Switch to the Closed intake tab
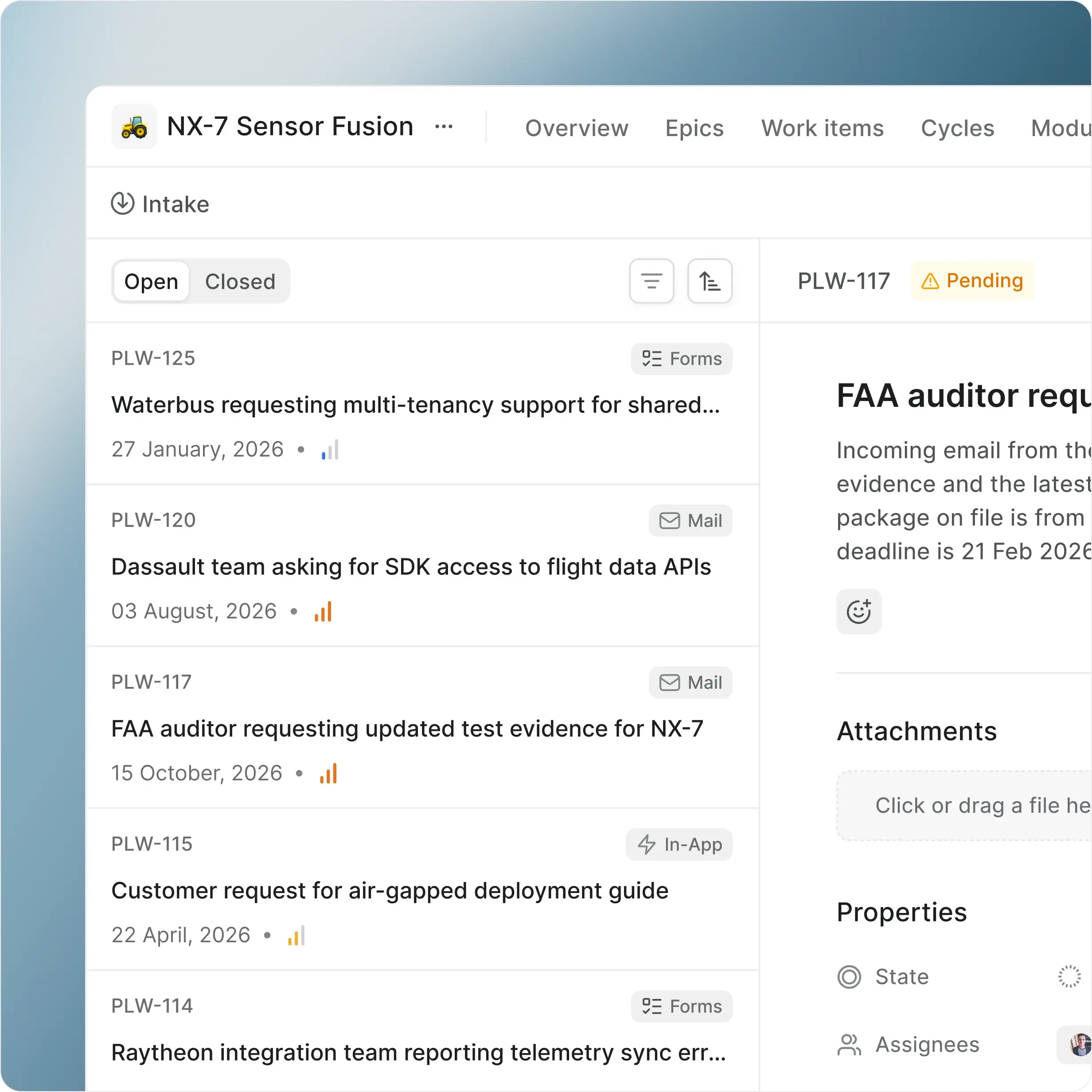This screenshot has width=1092, height=1092. (240, 281)
